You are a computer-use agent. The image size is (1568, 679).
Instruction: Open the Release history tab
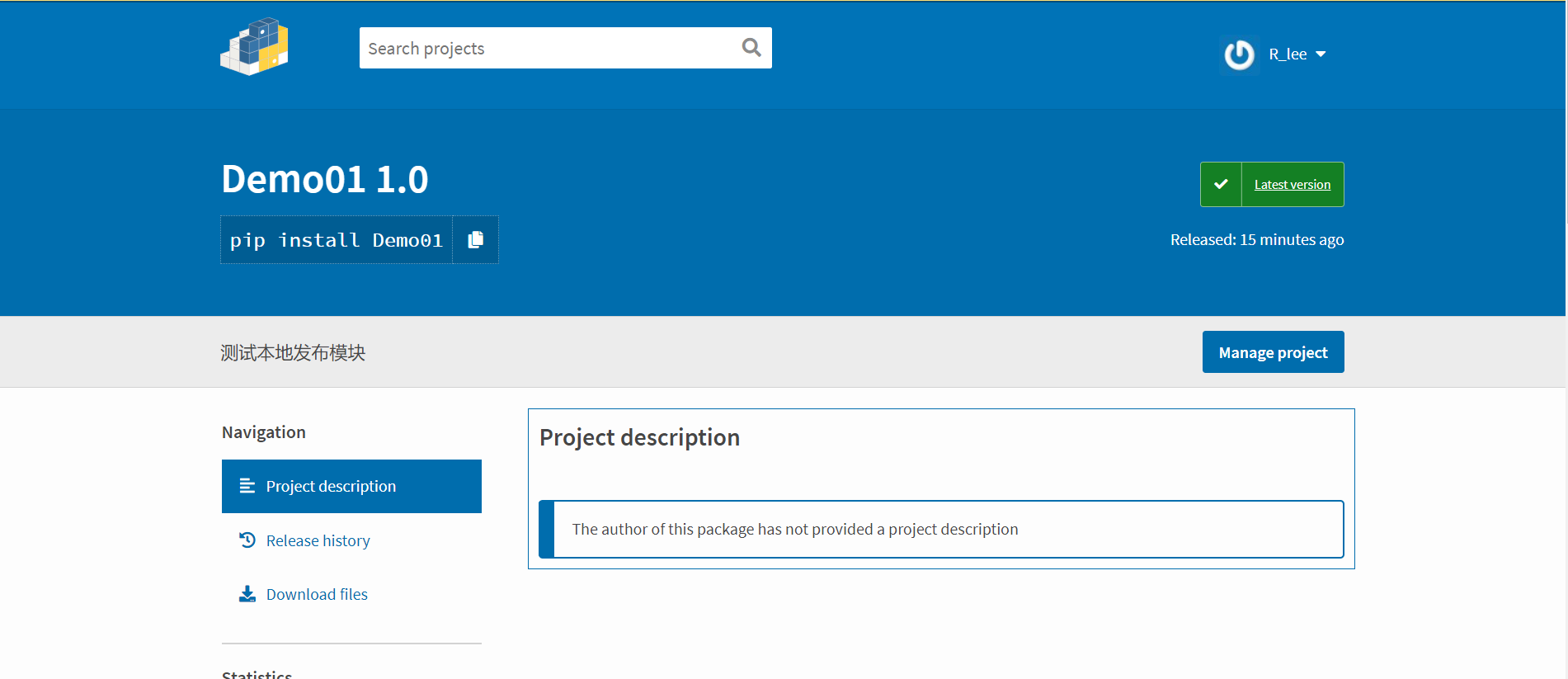pyautogui.click(x=351, y=540)
